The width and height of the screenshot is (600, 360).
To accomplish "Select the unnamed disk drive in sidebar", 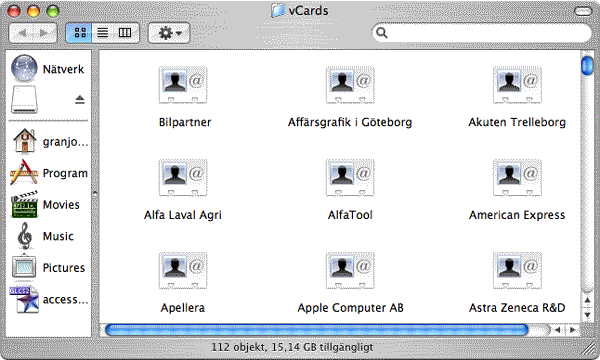I will tap(24, 99).
